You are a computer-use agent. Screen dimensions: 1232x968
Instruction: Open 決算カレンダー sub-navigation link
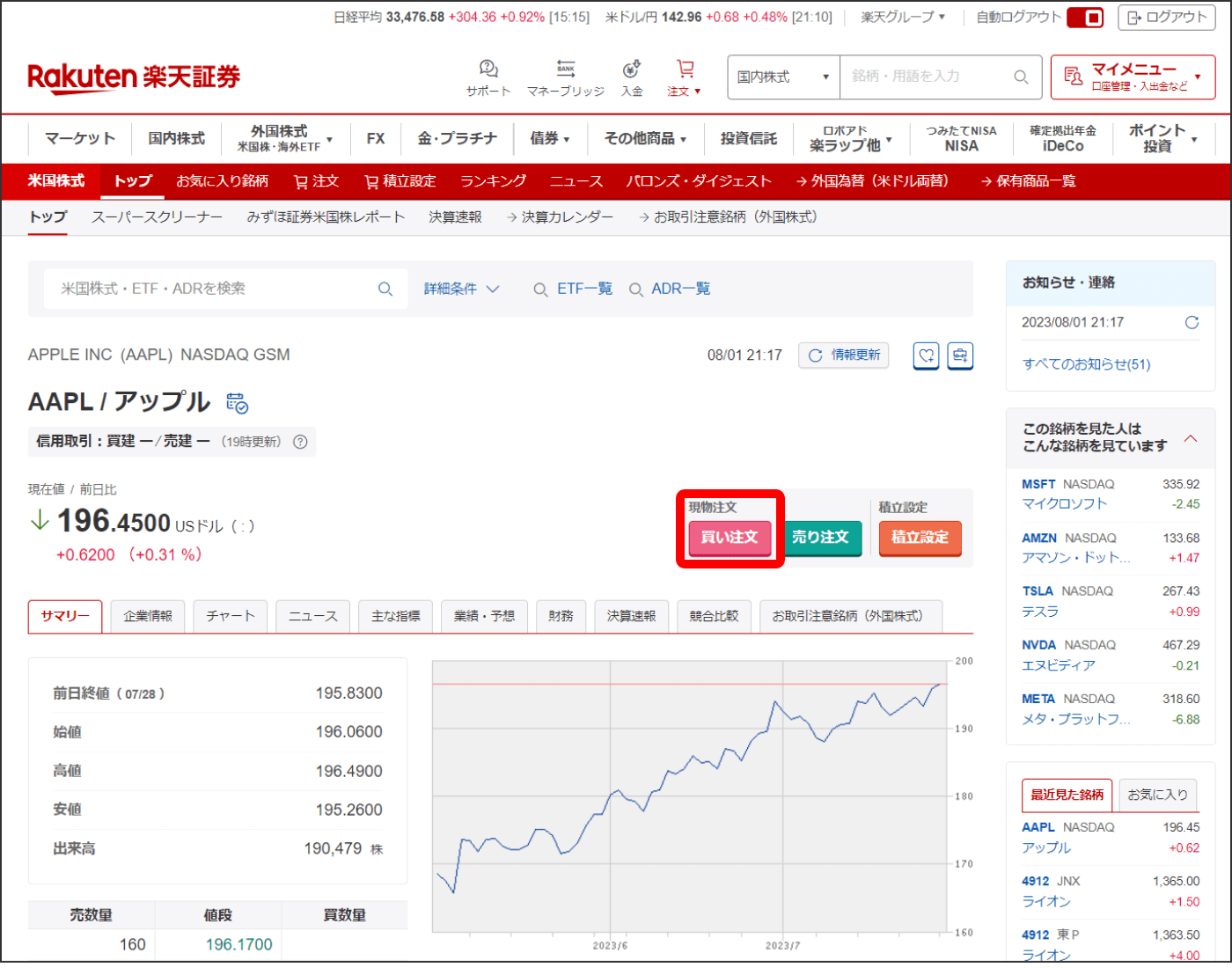coord(560,217)
